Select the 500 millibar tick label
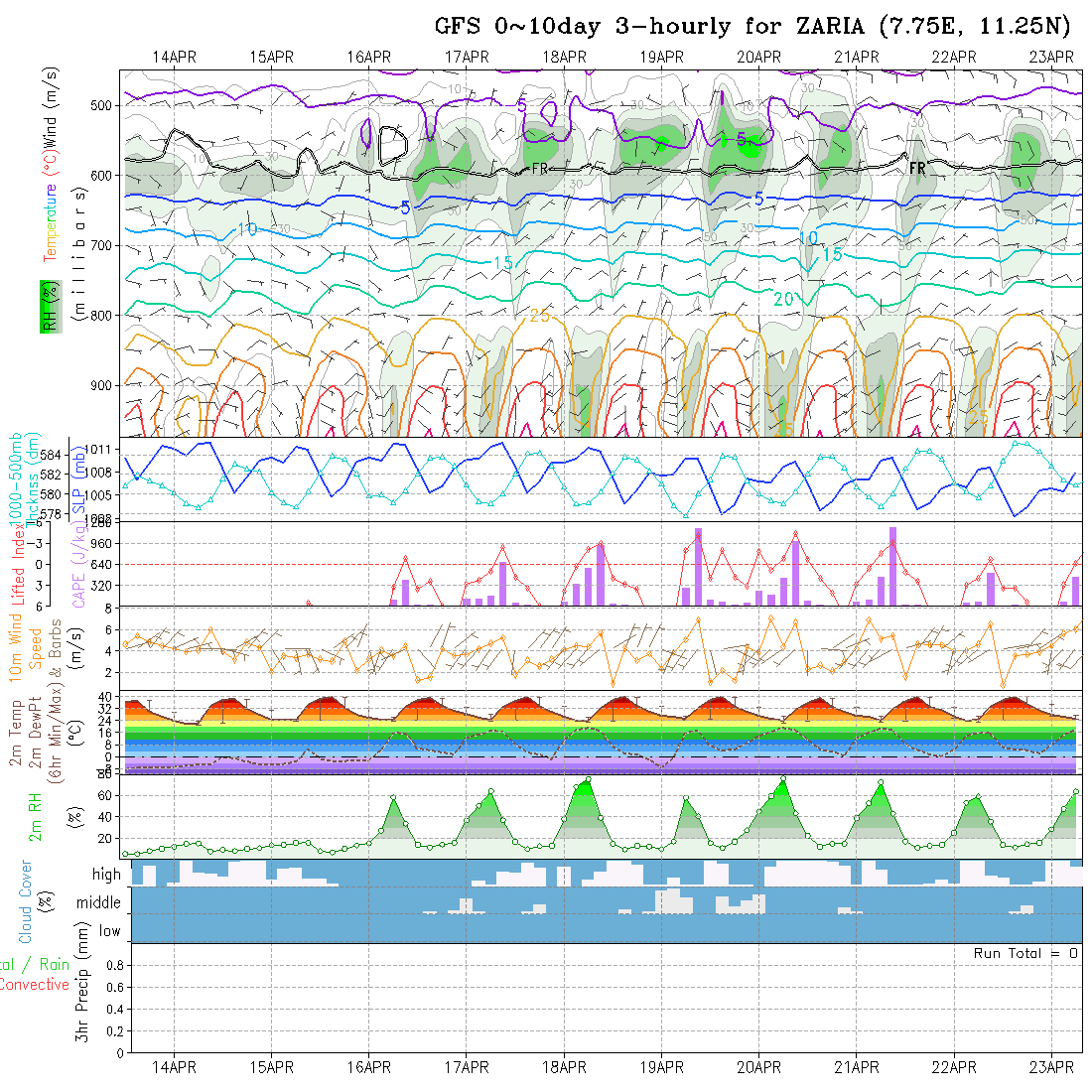The height and width of the screenshot is (1092, 1092). tap(104, 105)
